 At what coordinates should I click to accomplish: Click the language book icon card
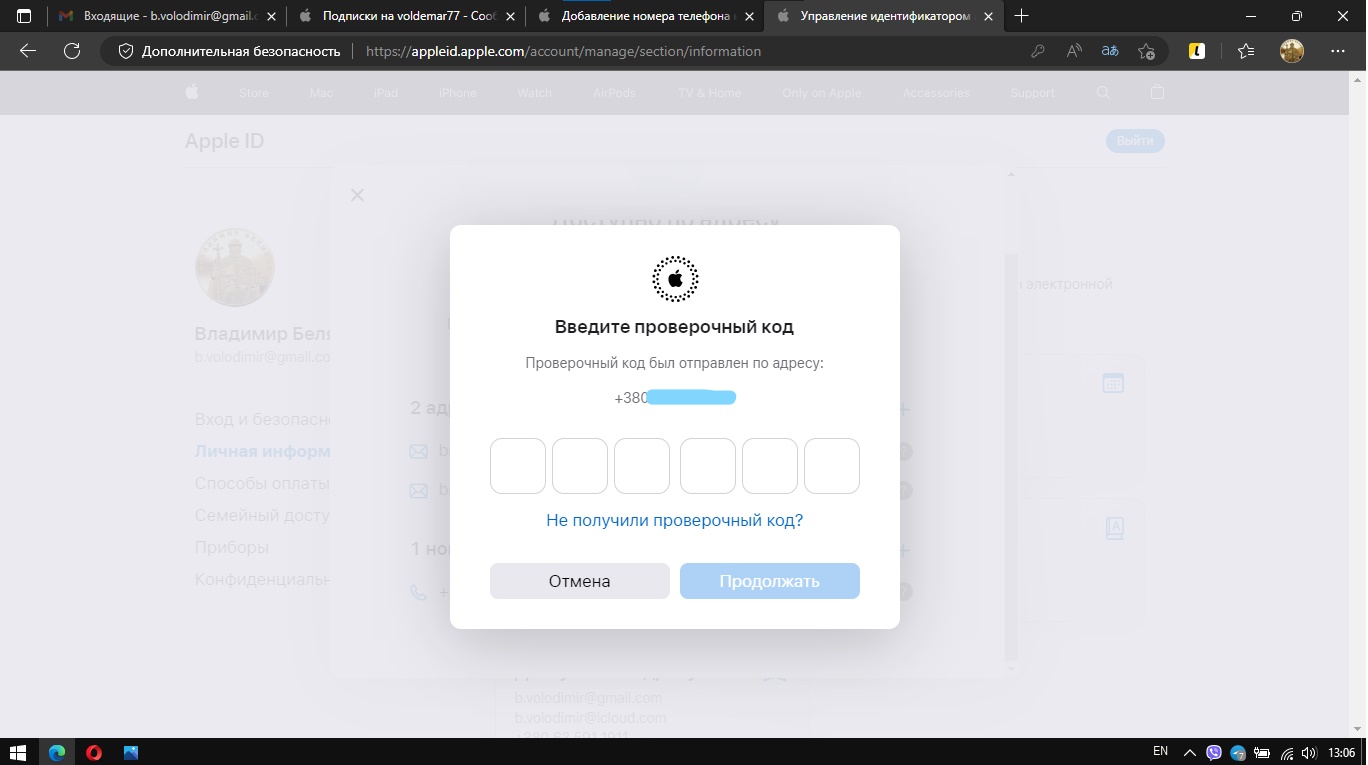(x=1114, y=528)
